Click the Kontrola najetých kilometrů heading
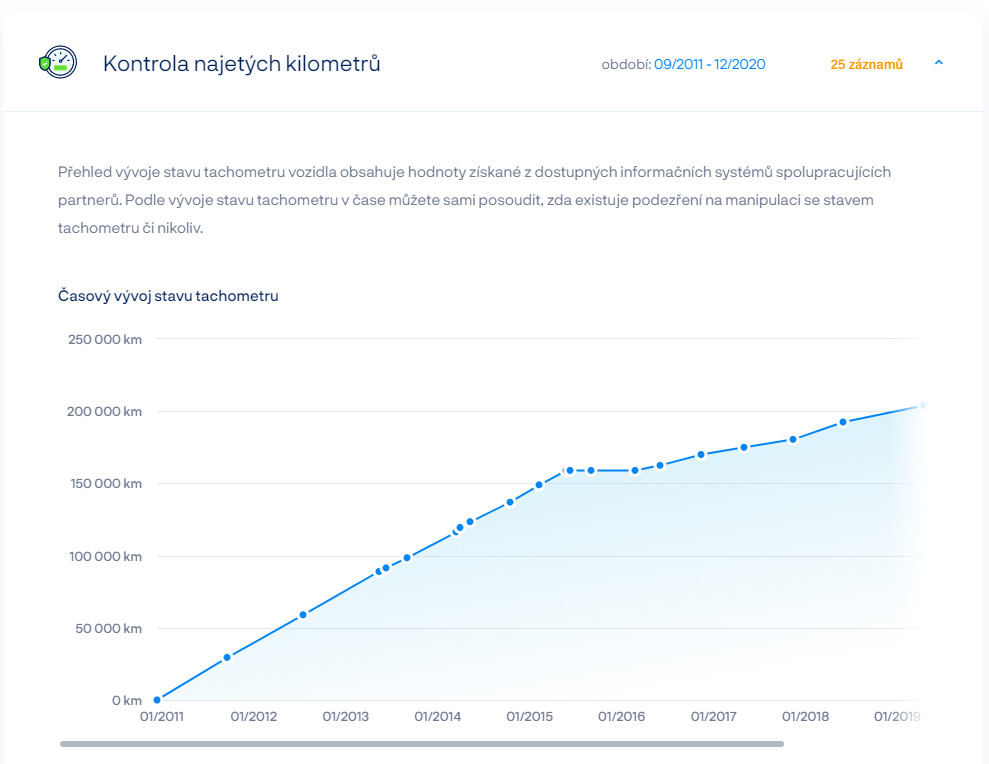Screen dimensions: 989x764 coord(242,64)
